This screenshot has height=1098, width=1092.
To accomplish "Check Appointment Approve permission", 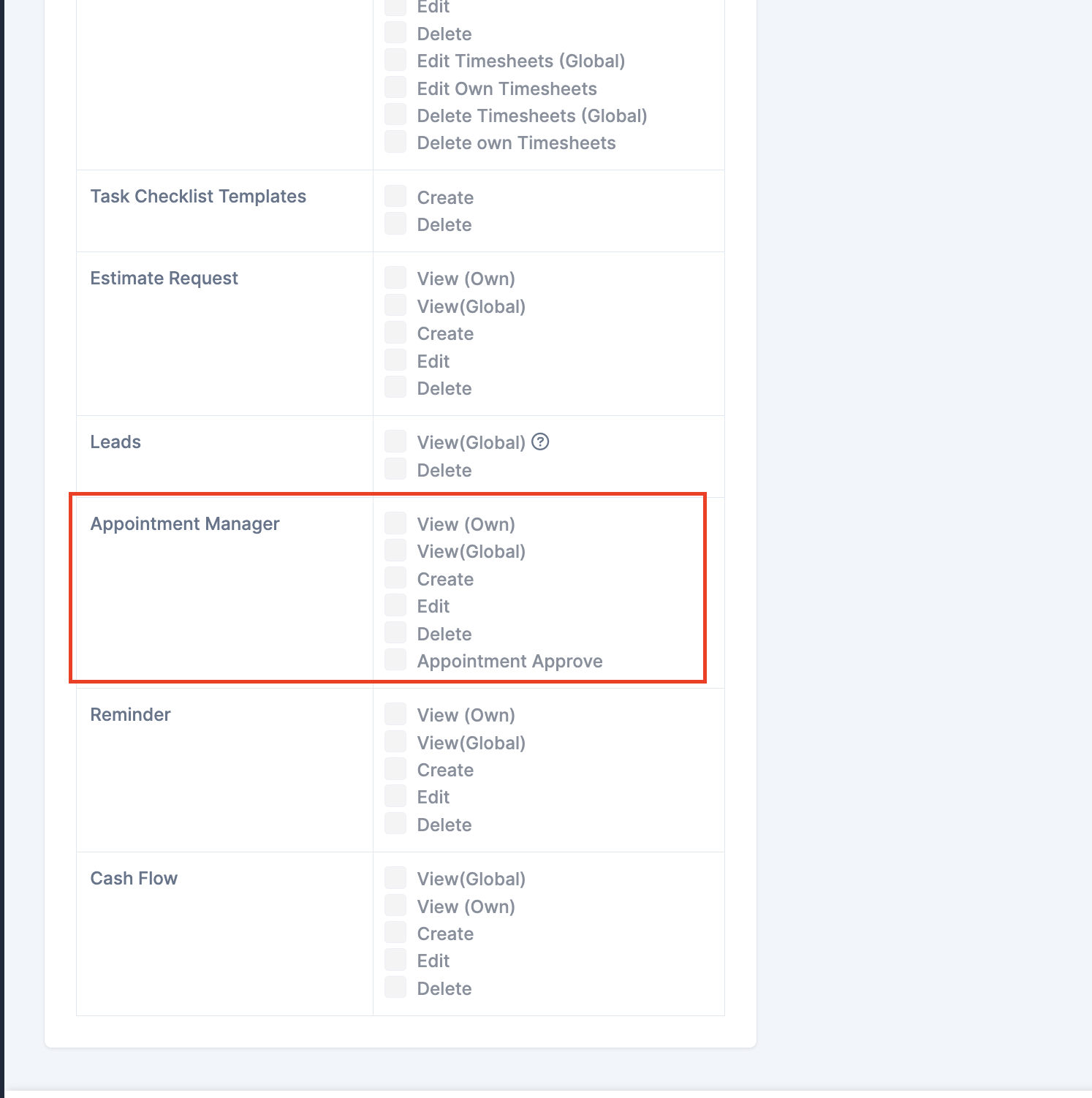I will pos(395,659).
